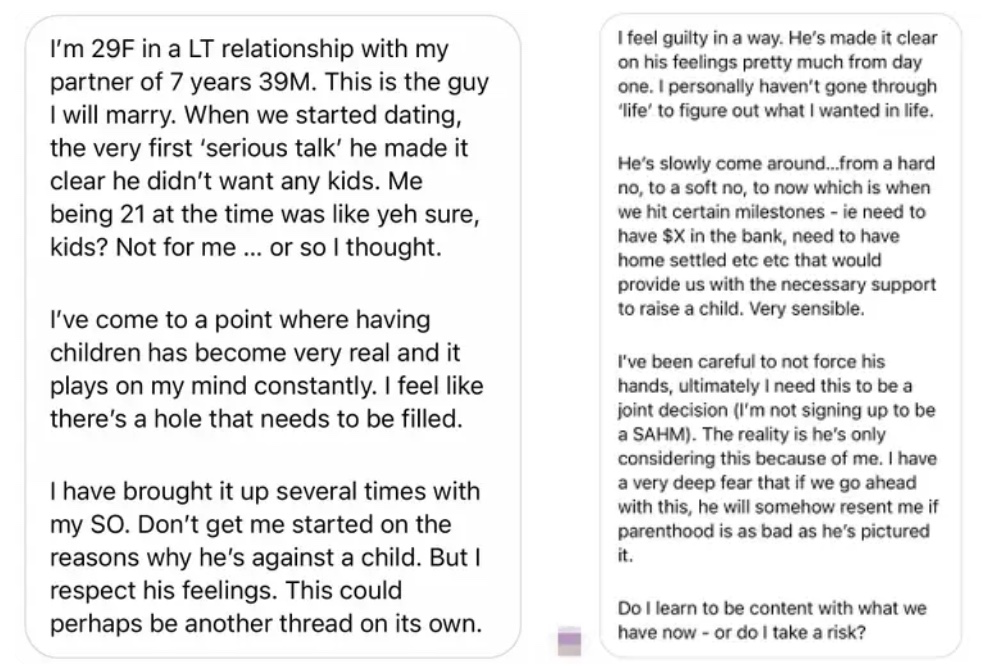Click the paragraph starting "I've come to a point"
The width and height of the screenshot is (1004, 672).
click(266, 369)
